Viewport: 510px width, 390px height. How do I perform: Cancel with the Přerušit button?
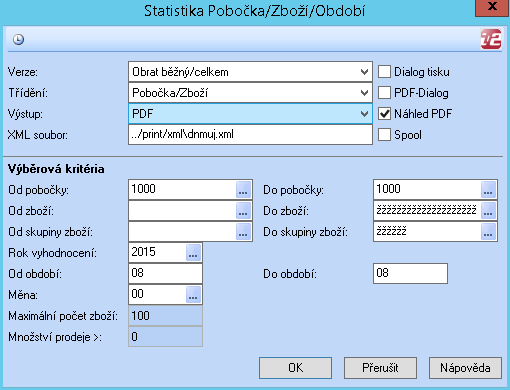(x=380, y=368)
